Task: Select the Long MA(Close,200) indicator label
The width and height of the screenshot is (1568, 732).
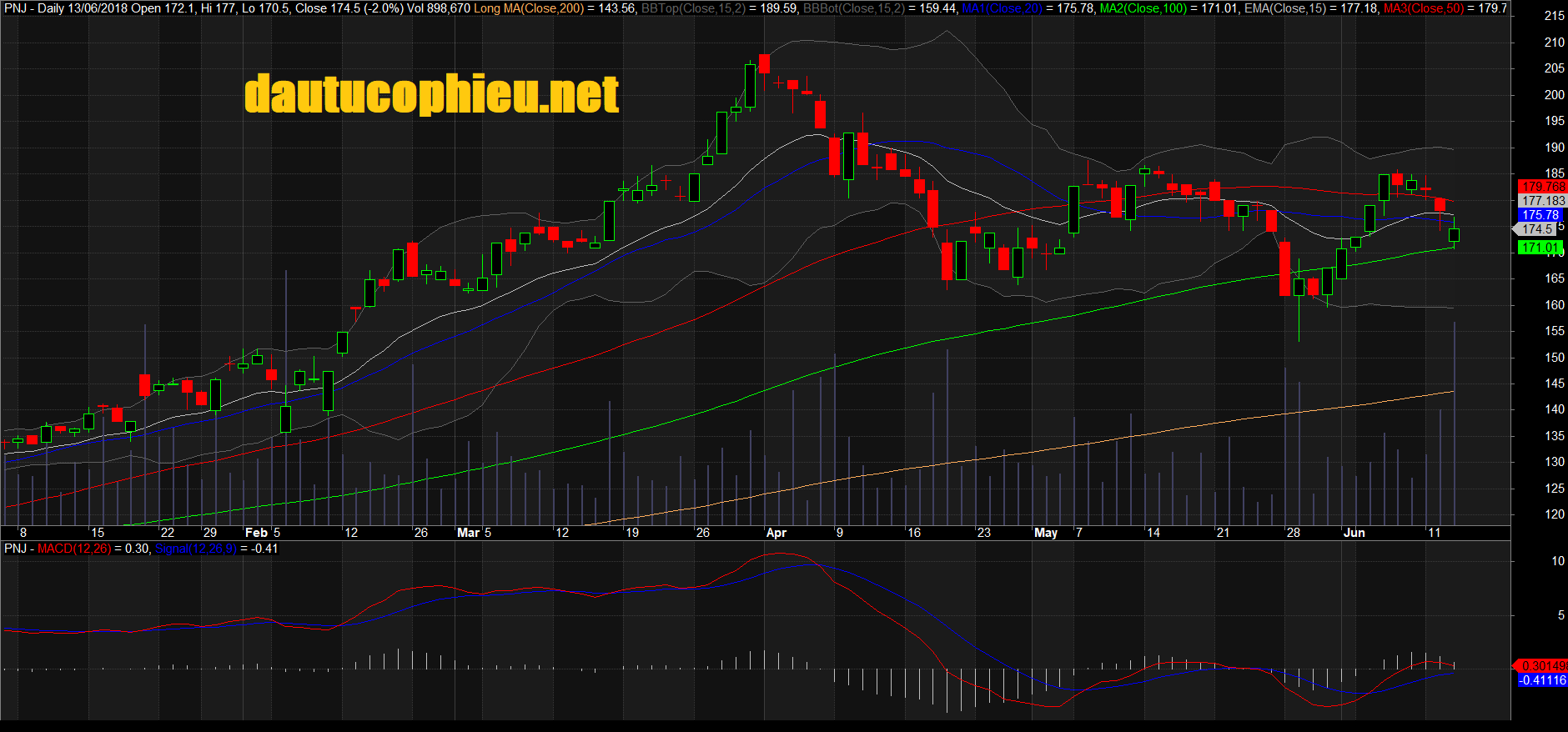Action: point(529,8)
